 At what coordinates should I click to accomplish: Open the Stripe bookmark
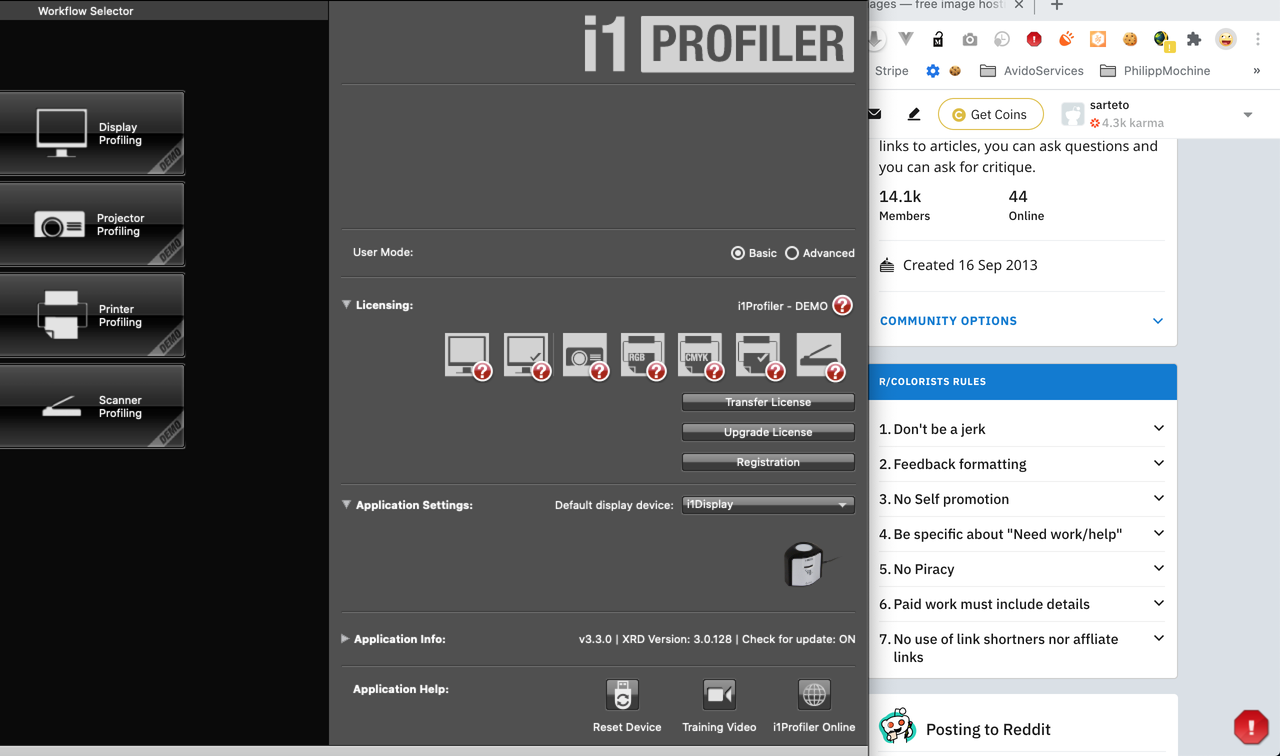pos(891,71)
